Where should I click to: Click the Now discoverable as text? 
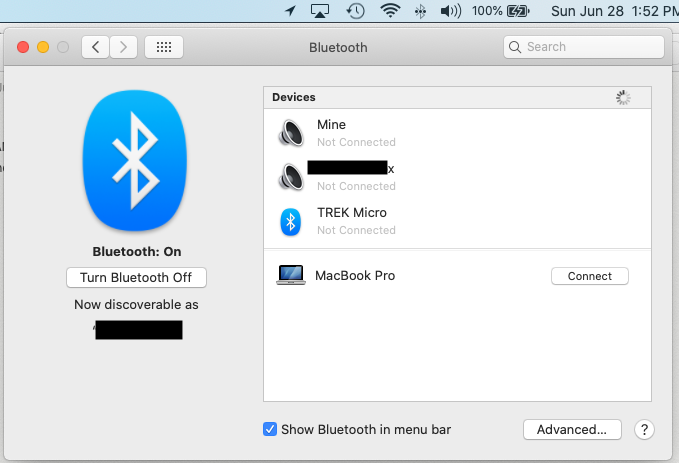pos(136,304)
